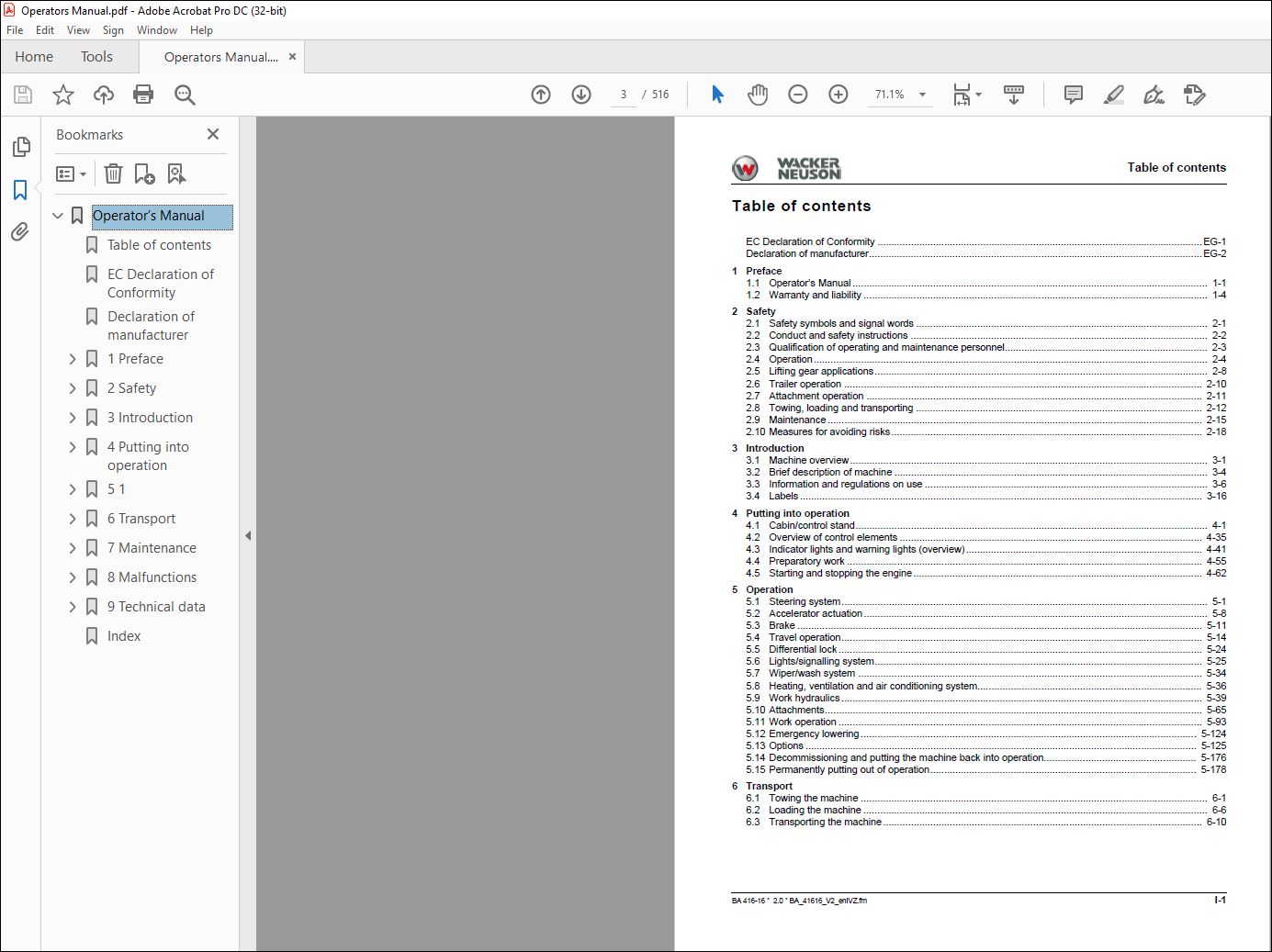
Task: Activate the Hand pan tool
Action: coord(758,95)
